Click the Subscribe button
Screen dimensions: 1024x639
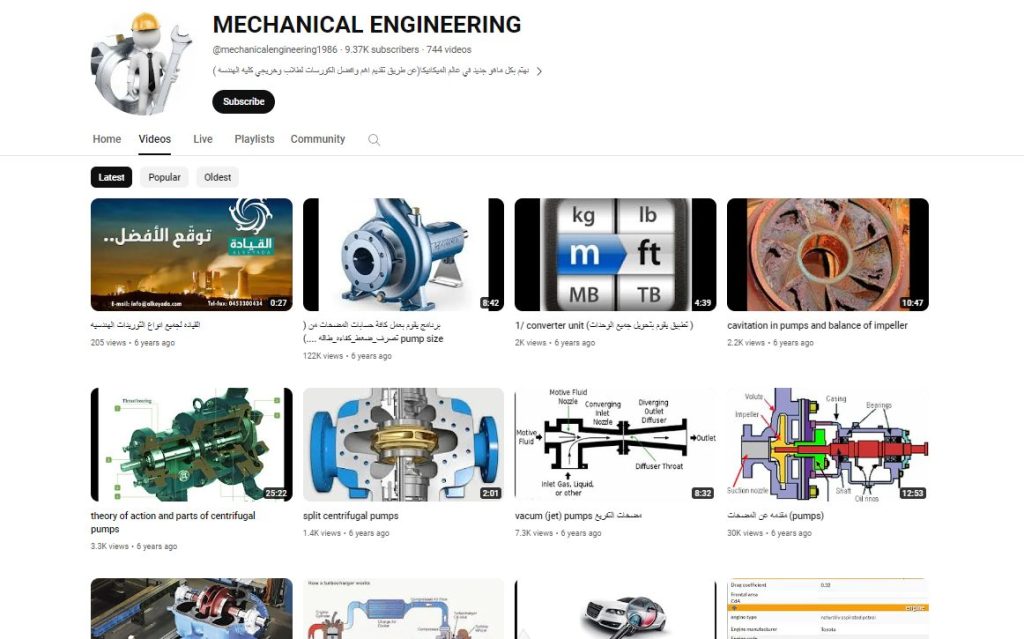click(243, 101)
